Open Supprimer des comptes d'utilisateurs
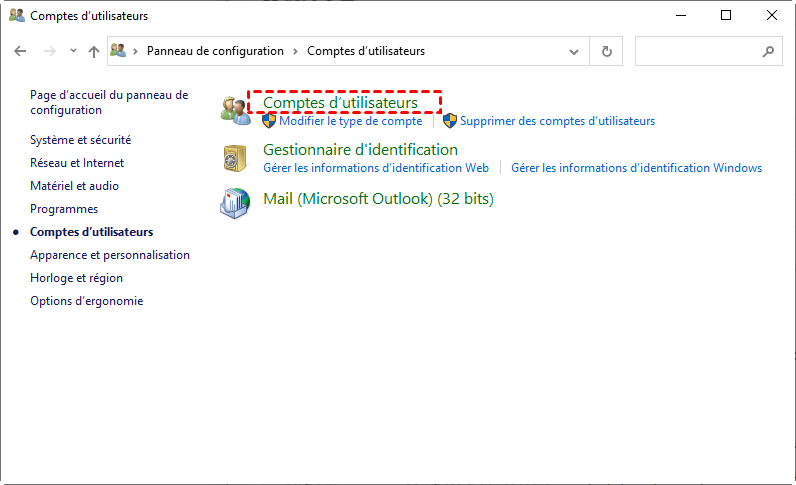796x485 pixels. click(x=557, y=121)
